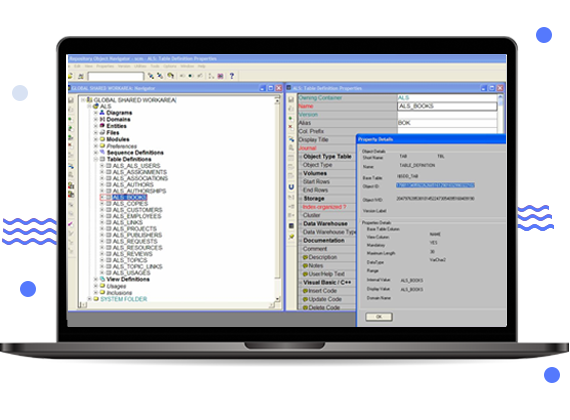Click the Insert Code bubble icon
The width and height of the screenshot is (570, 420).
[305, 291]
